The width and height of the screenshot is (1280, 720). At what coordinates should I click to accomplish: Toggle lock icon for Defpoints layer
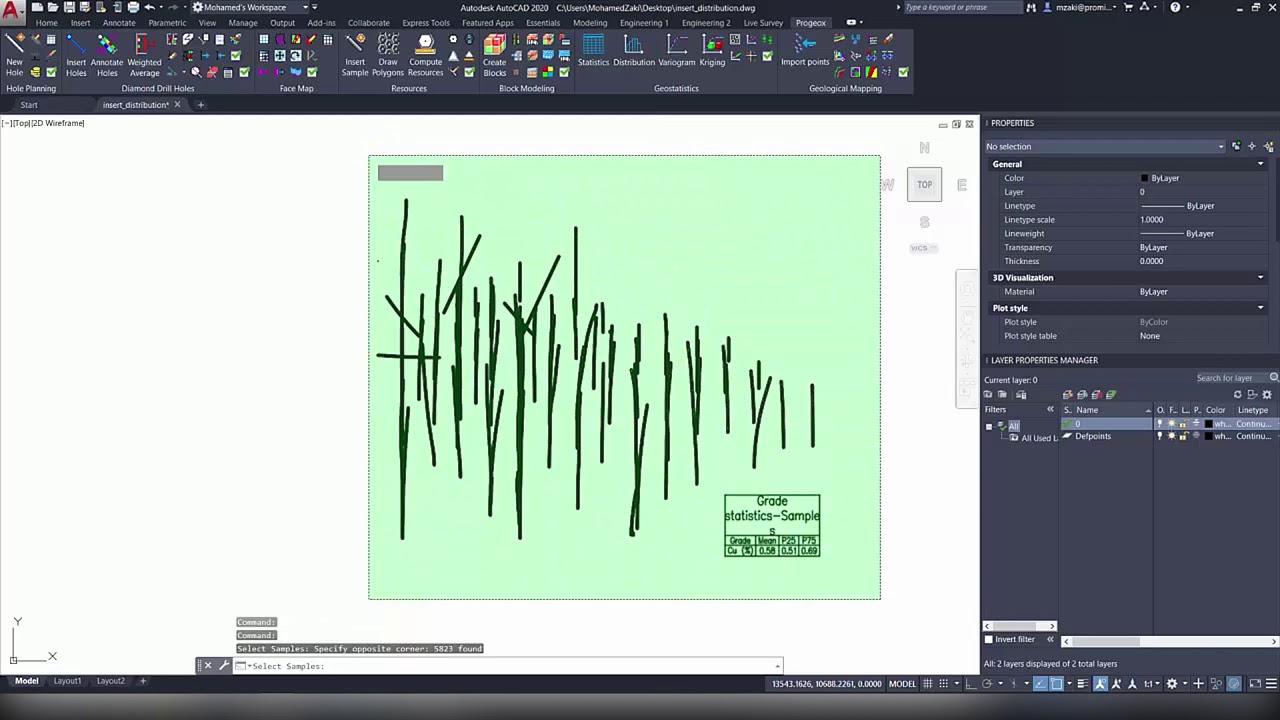[x=1184, y=436]
